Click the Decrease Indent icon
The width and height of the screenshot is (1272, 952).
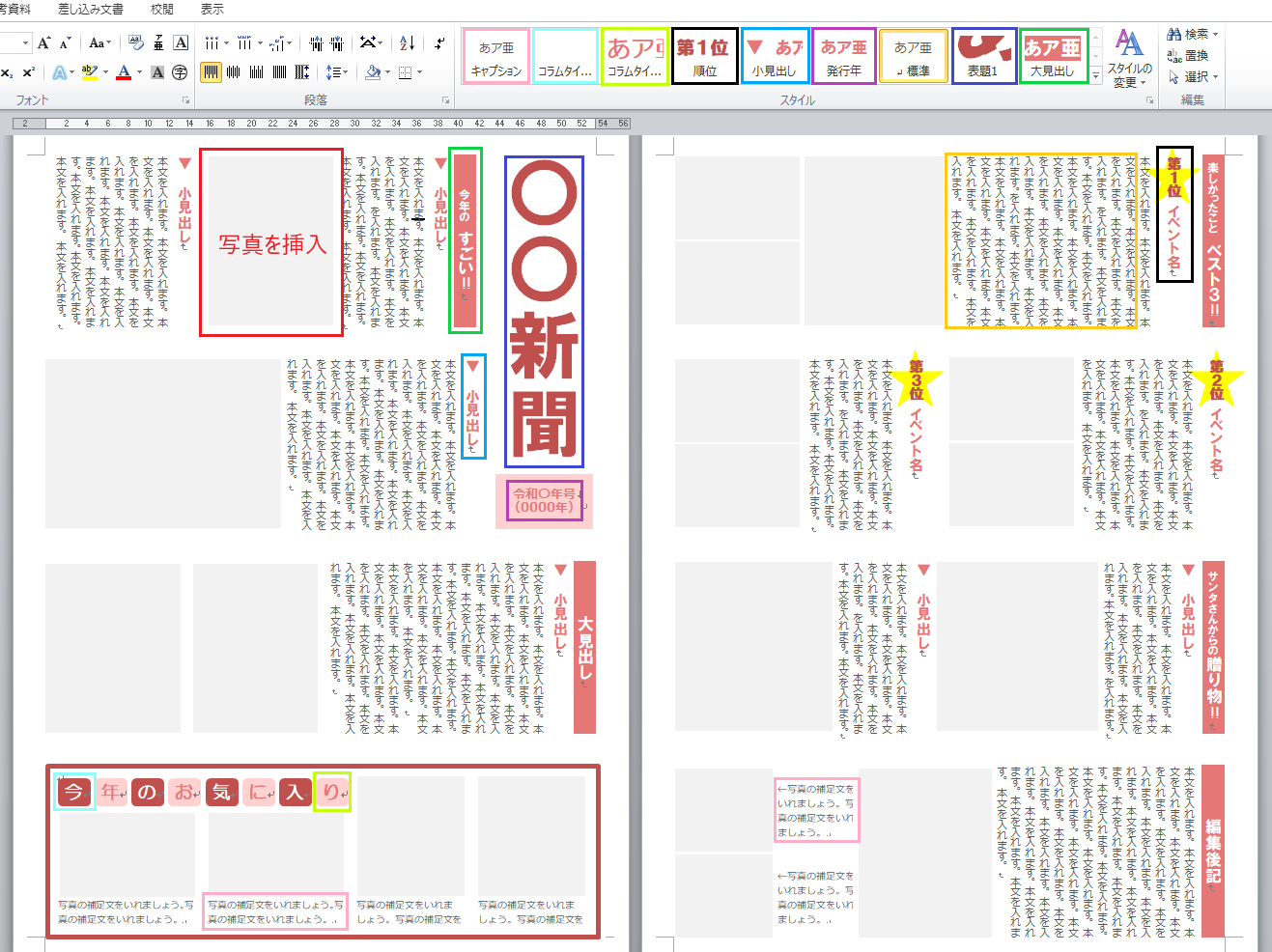pos(316,43)
